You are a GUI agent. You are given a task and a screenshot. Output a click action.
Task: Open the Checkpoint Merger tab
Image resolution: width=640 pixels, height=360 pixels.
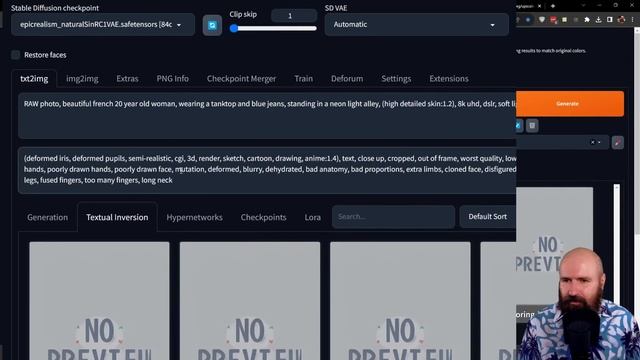click(x=241, y=79)
